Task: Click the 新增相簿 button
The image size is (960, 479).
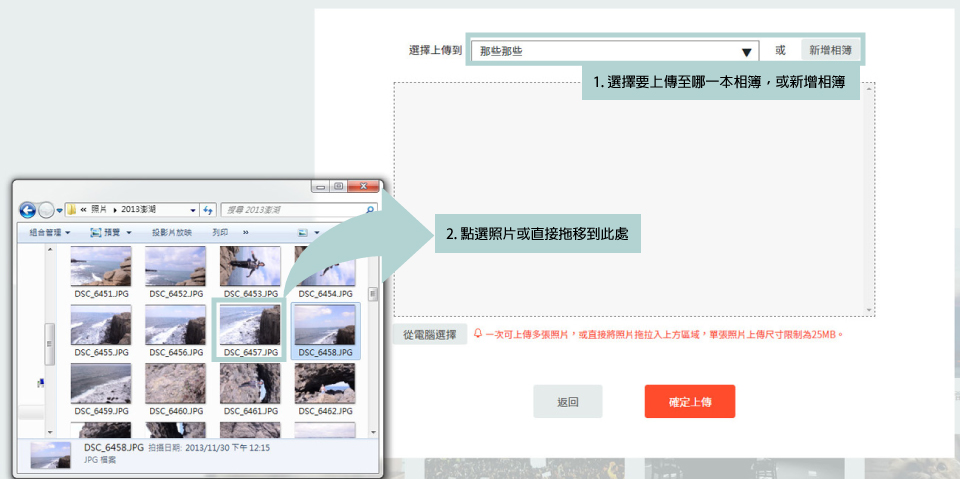Action: (831, 50)
